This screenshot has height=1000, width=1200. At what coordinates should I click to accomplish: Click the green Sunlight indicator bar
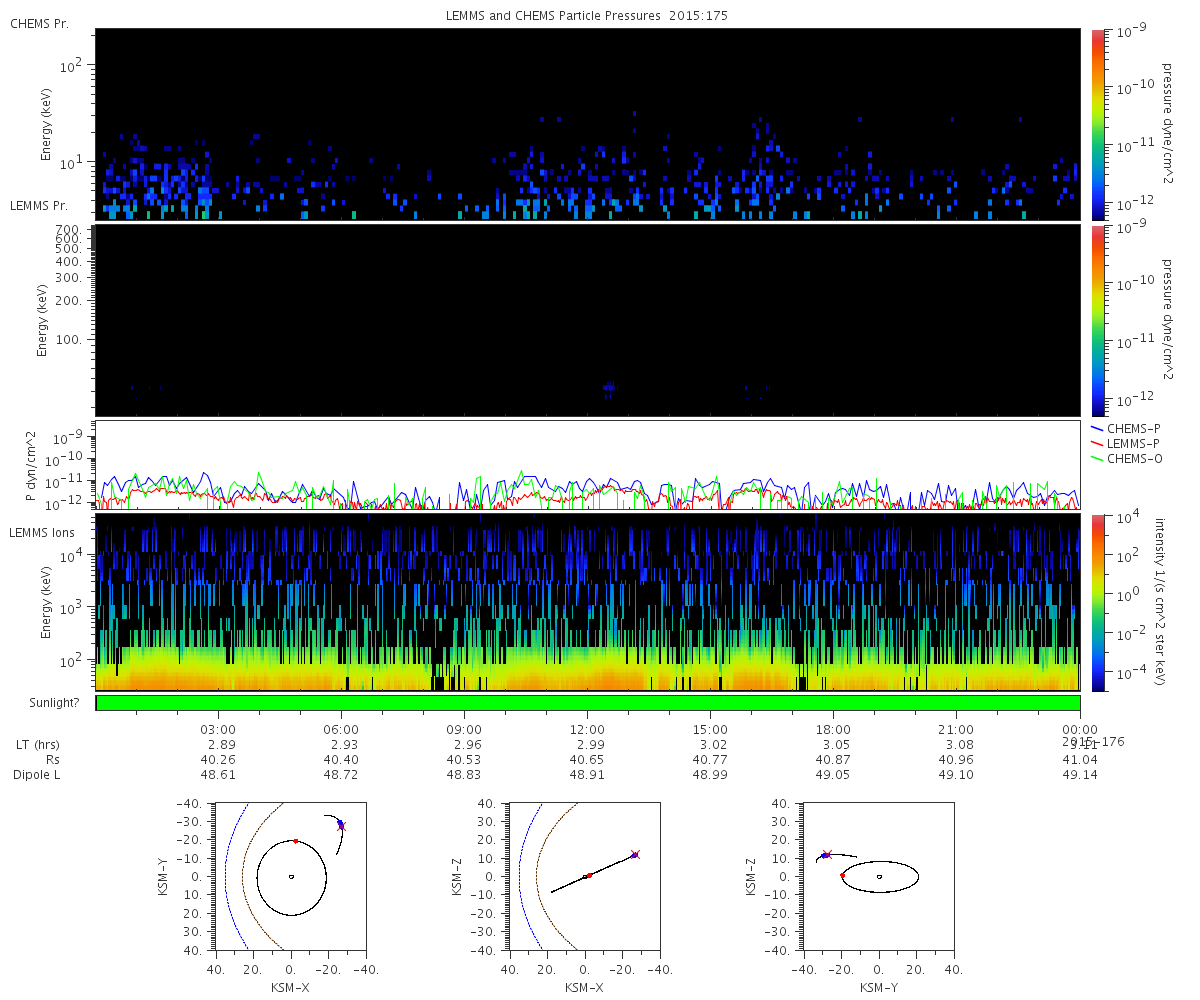[x=588, y=703]
